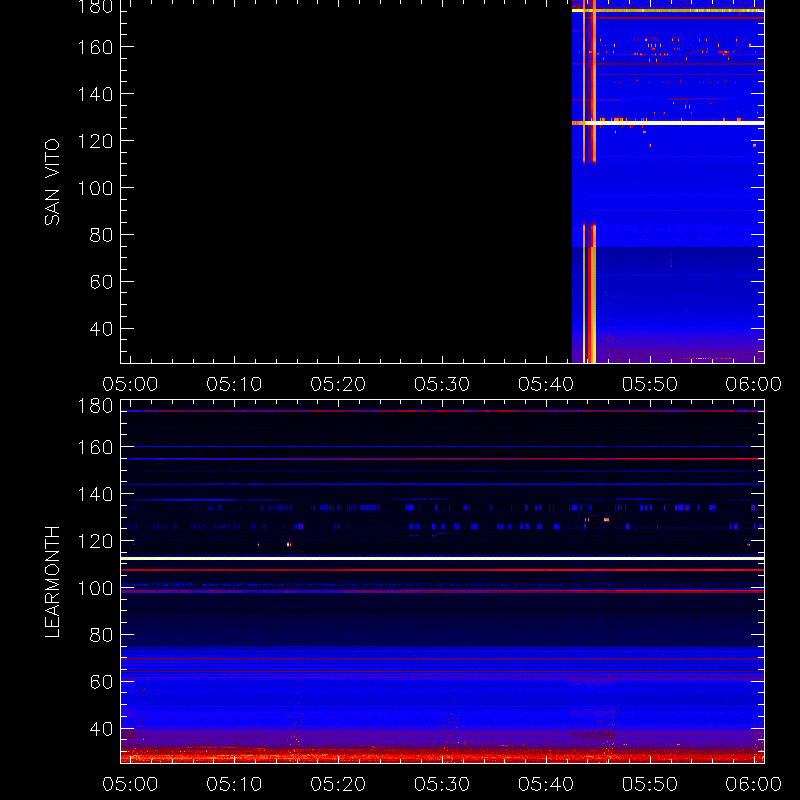Select the 160 tick label on SAN VITO plot
This screenshot has height=800, width=800.
(95, 47)
